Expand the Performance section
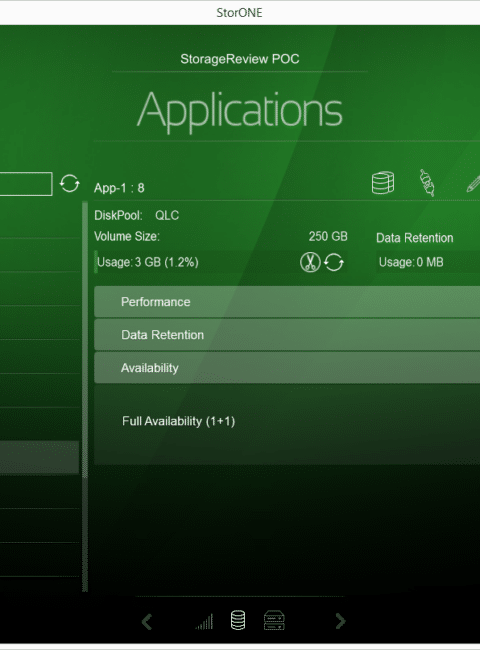The height and width of the screenshot is (650, 480). 287,302
